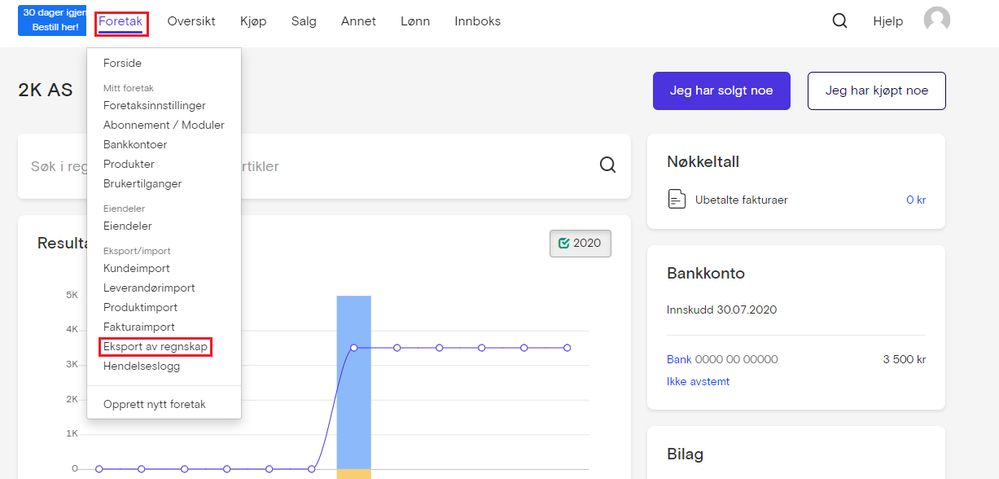
Task: Click the unpaid invoices document icon
Action: (x=677, y=199)
